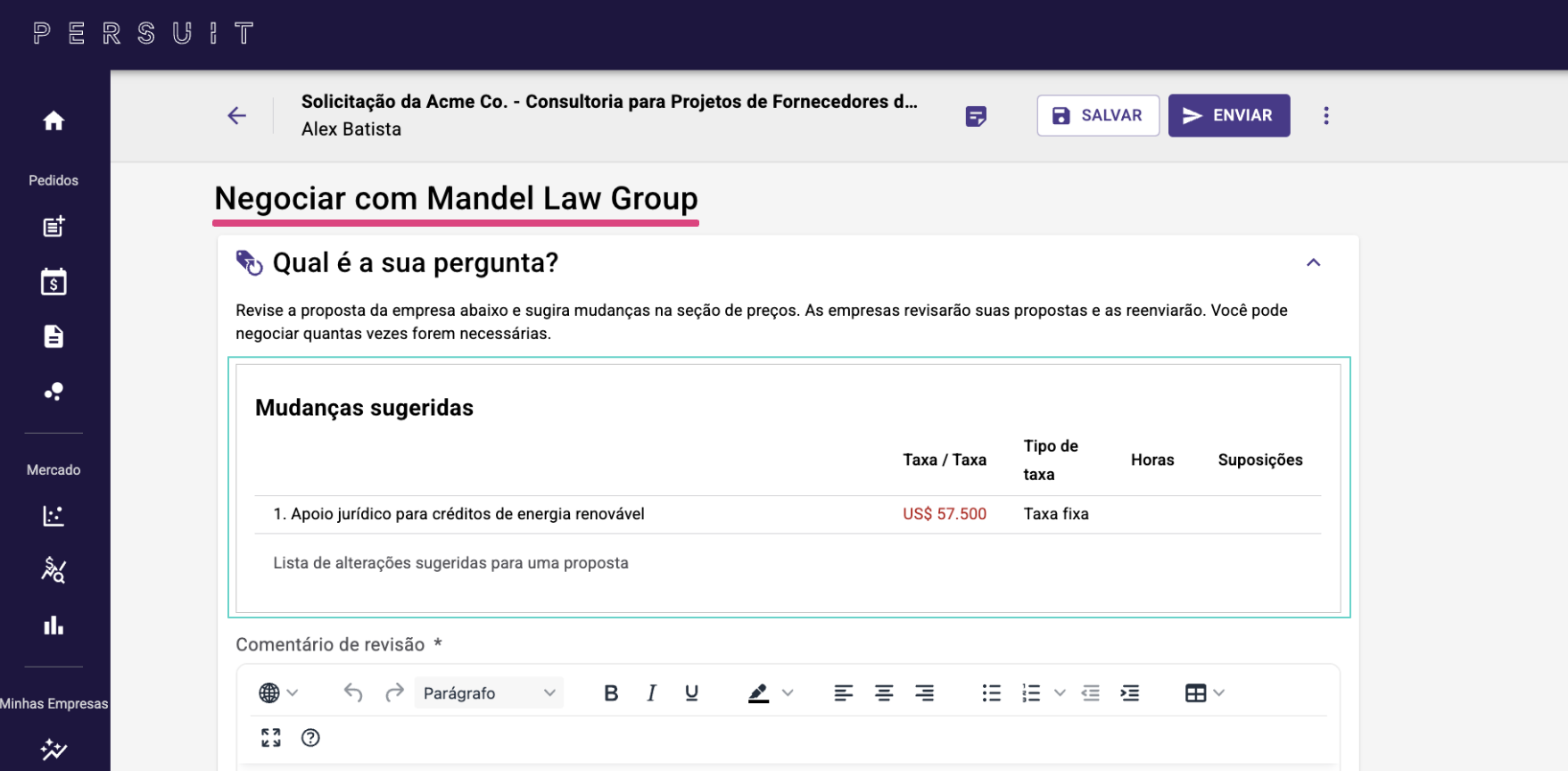Align text left

point(843,692)
